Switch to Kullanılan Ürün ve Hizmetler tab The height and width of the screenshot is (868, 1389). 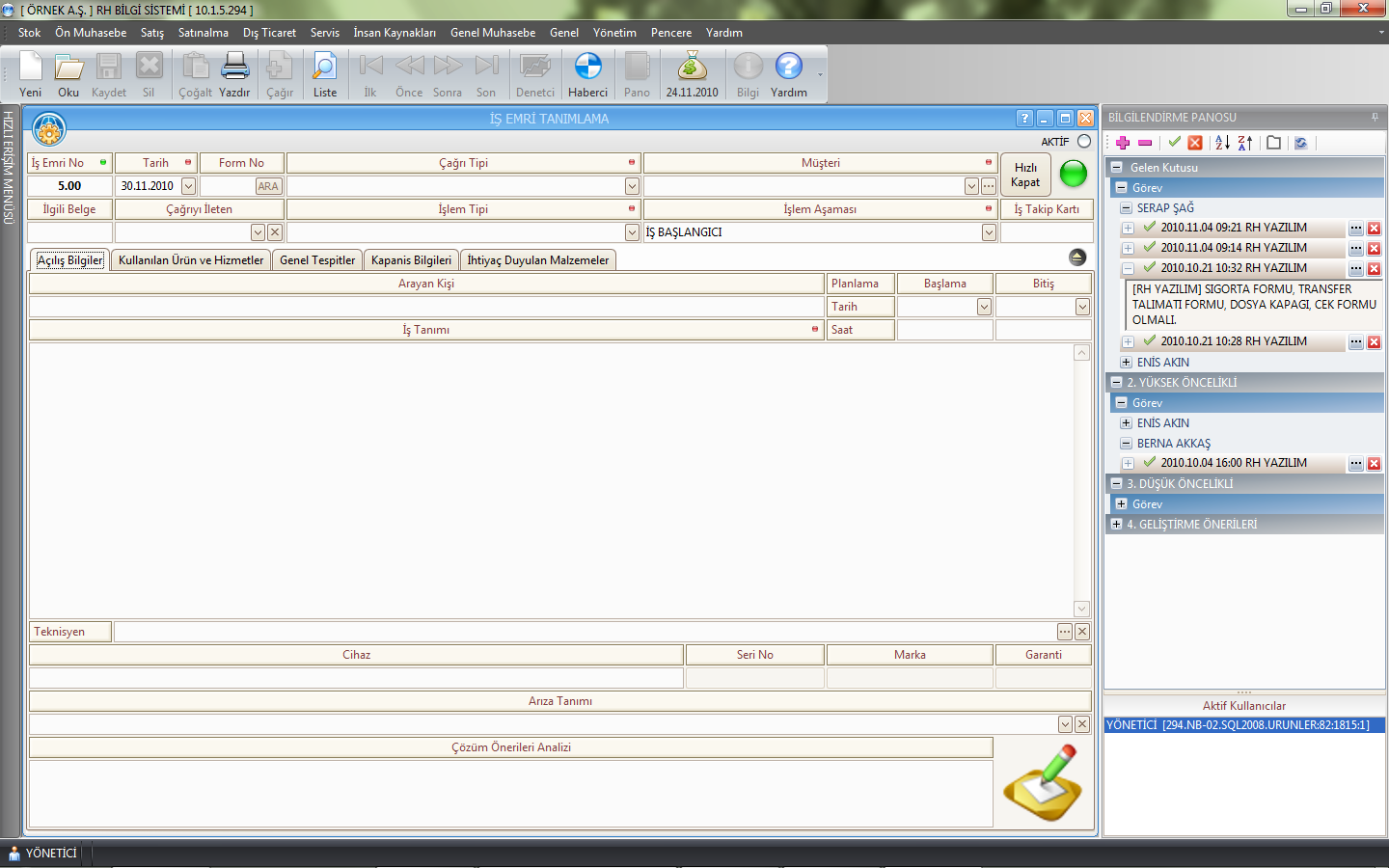coord(191,260)
